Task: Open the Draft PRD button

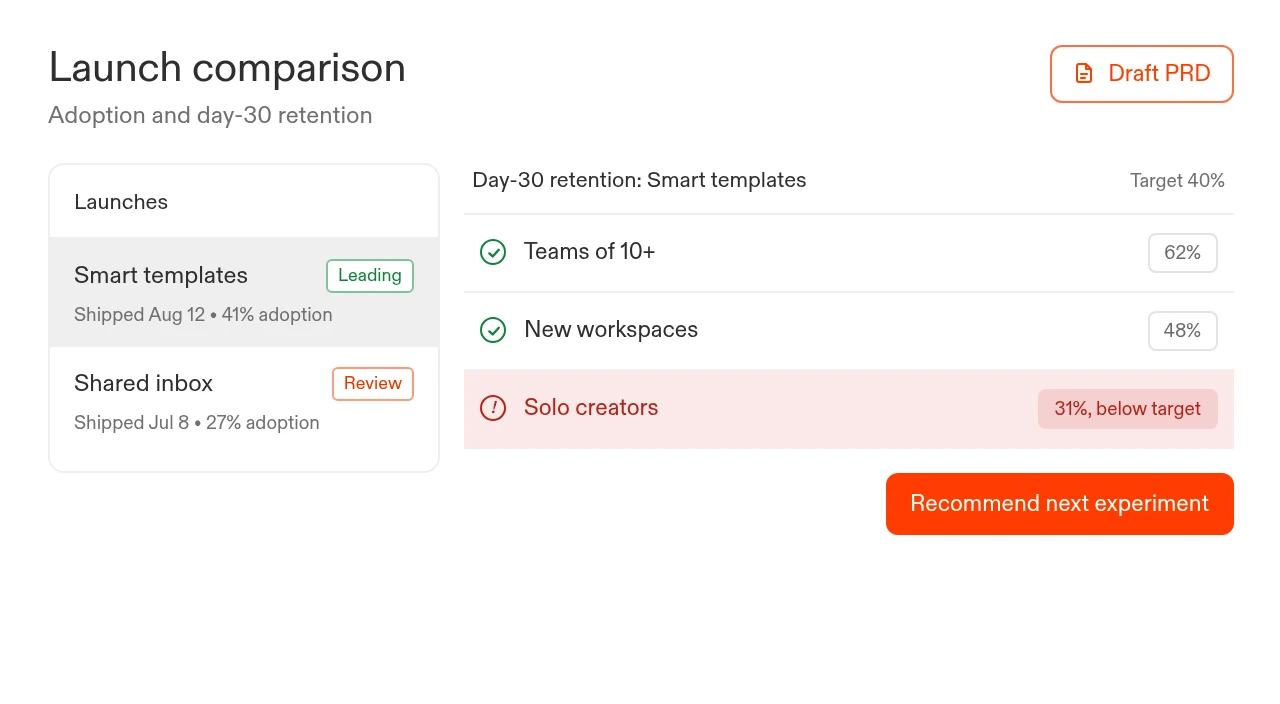Action: click(1142, 74)
